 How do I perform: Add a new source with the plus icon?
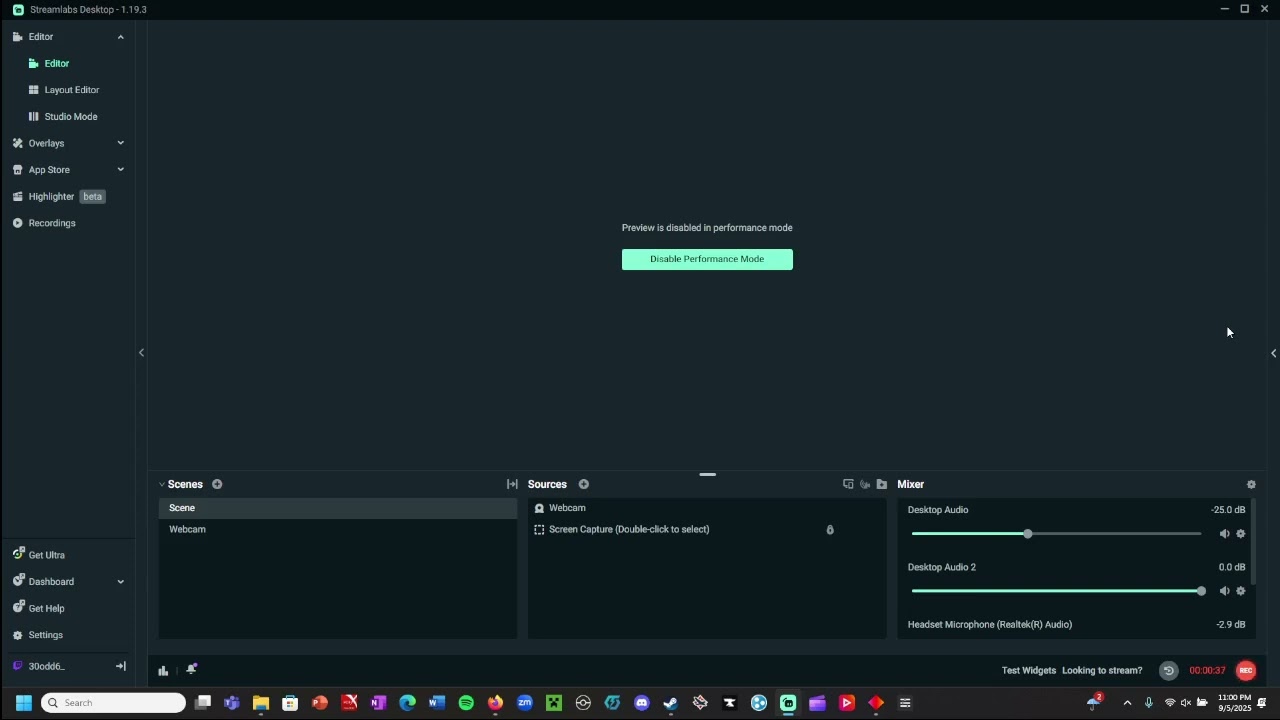tap(584, 484)
